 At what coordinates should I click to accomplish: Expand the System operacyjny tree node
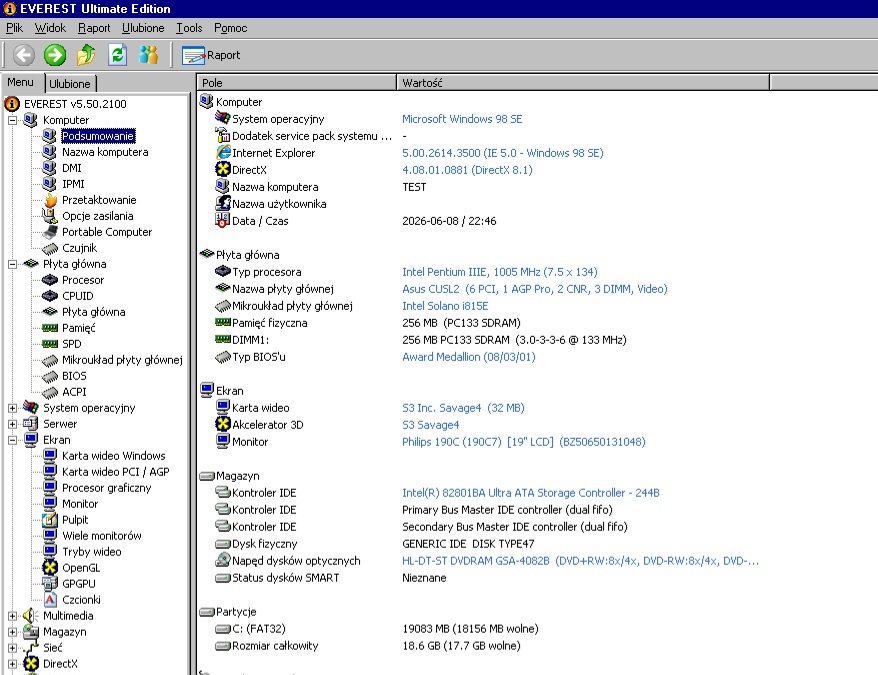[12, 408]
